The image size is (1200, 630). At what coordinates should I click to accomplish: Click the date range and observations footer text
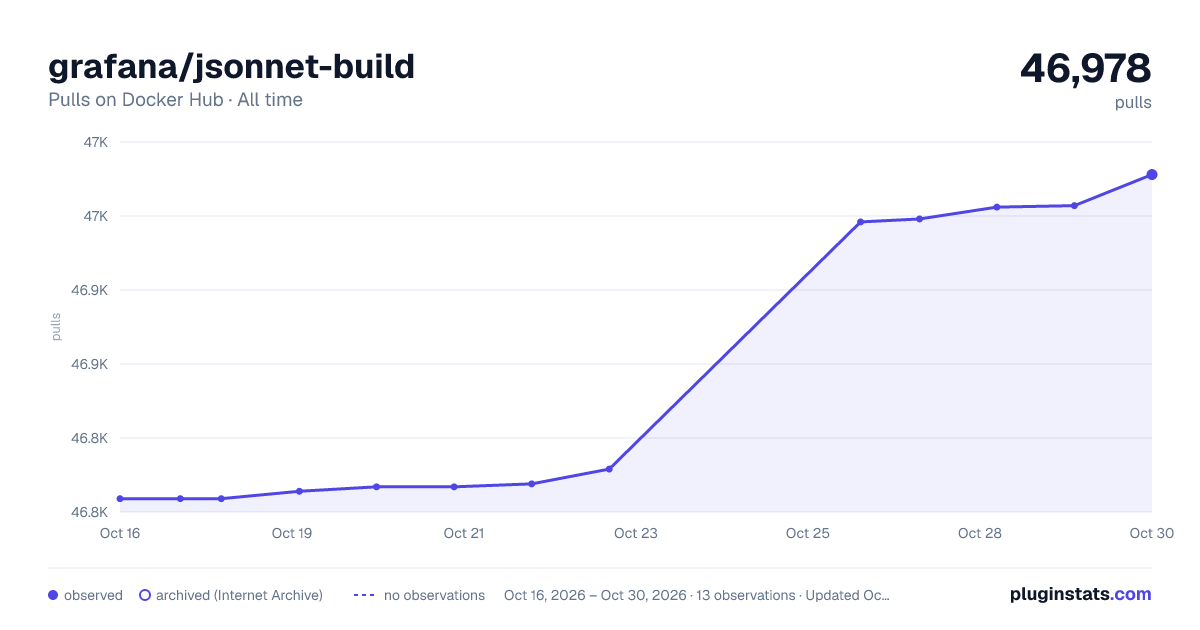pos(697,595)
